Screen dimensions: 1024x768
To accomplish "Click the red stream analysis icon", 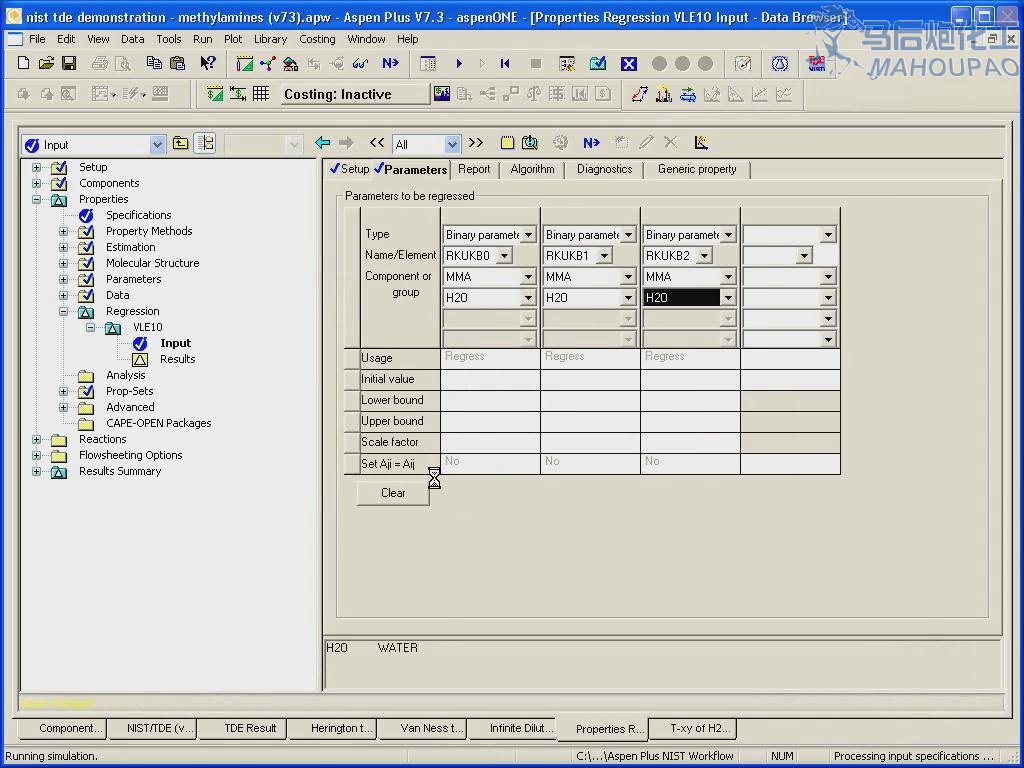I will 639,94.
